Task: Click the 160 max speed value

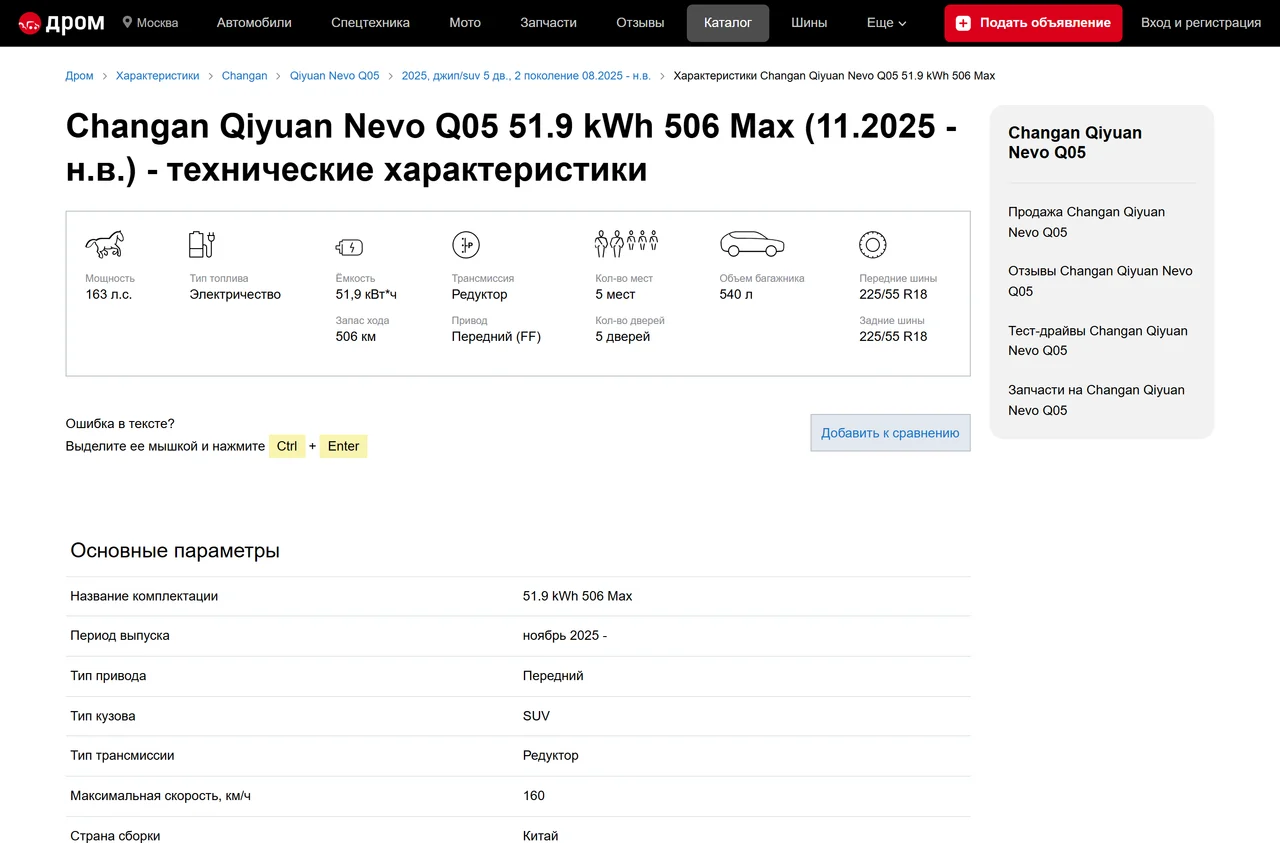Action: tap(534, 796)
